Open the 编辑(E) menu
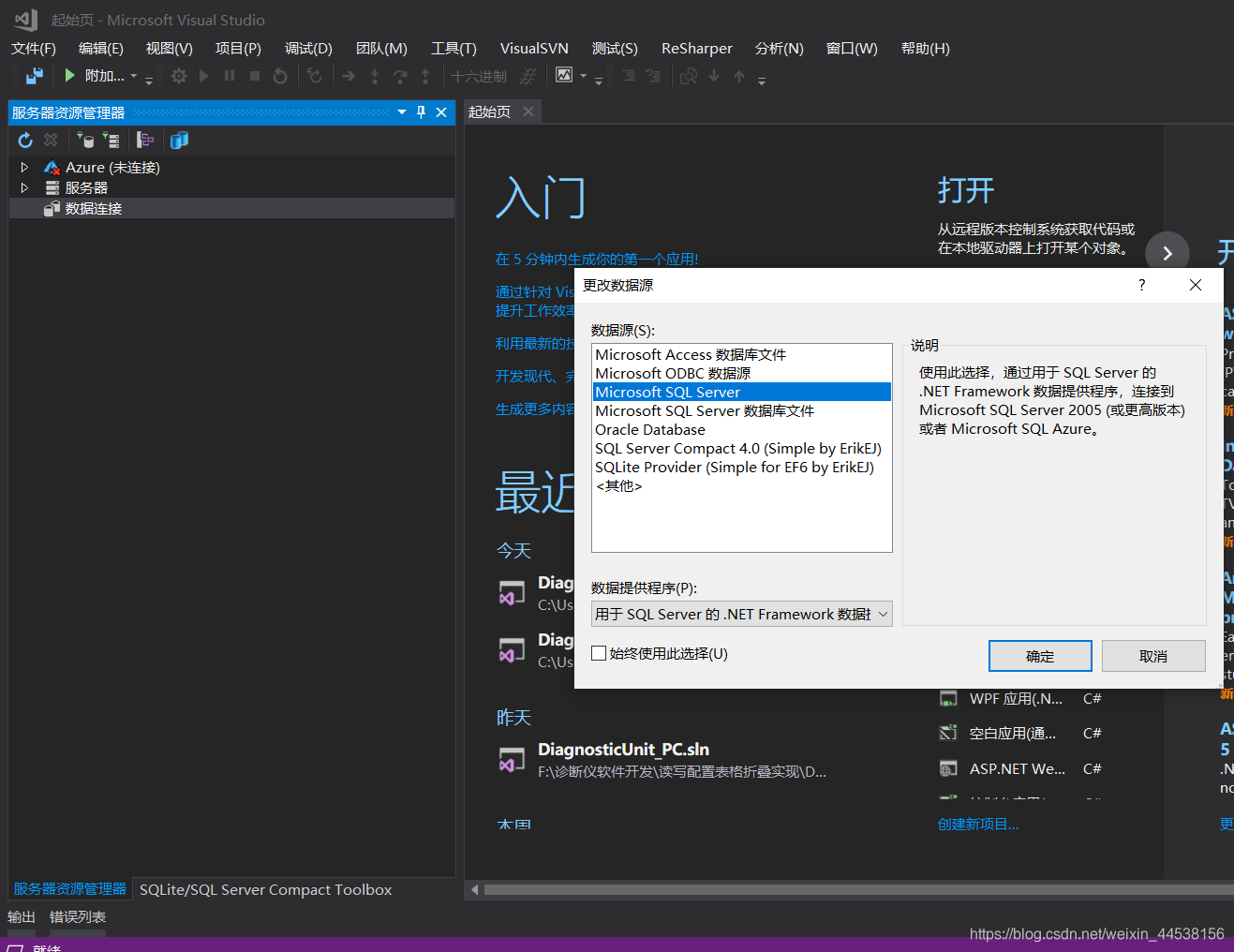 click(x=101, y=49)
